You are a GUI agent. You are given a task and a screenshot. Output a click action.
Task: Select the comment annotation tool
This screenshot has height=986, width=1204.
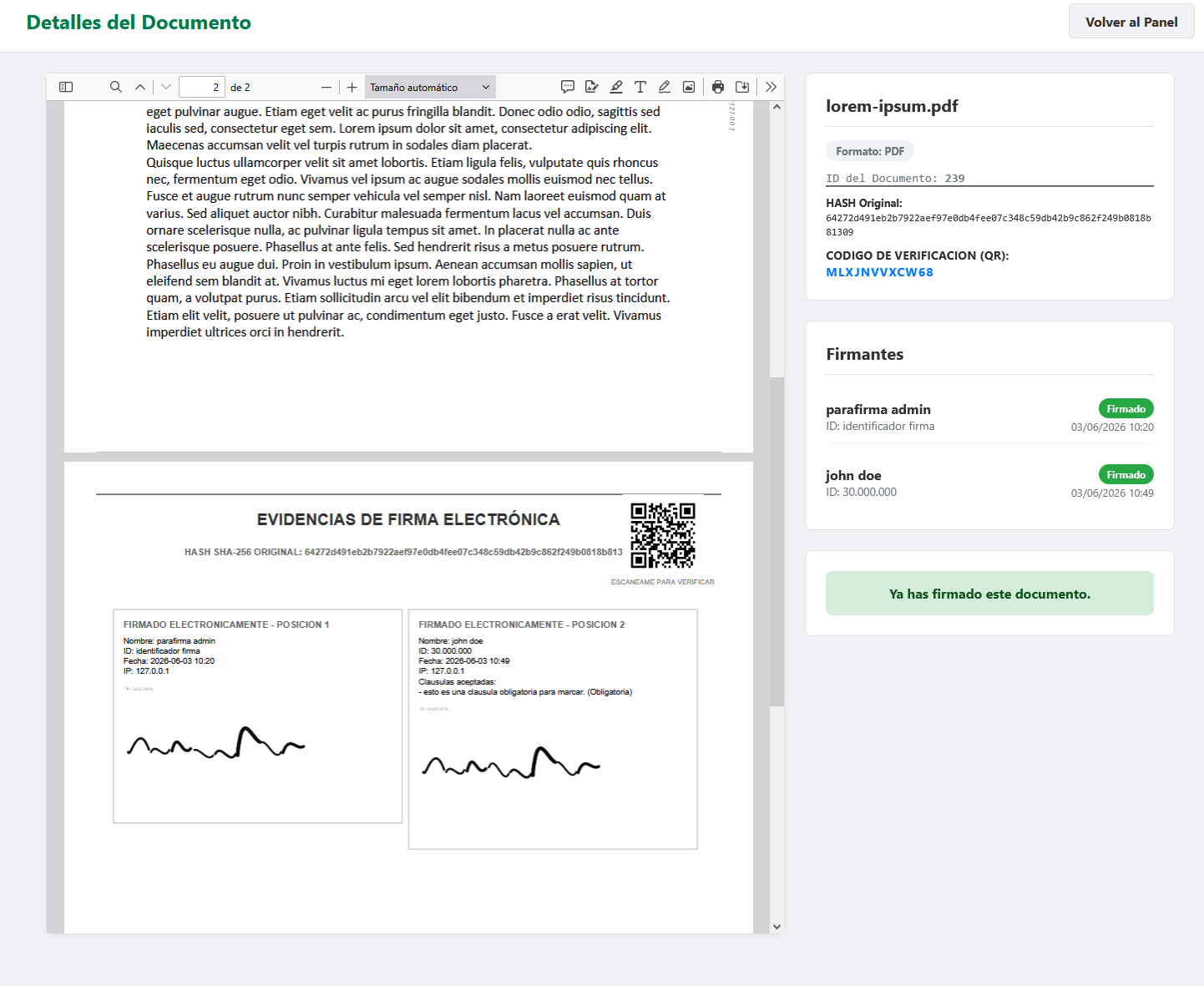coord(568,87)
